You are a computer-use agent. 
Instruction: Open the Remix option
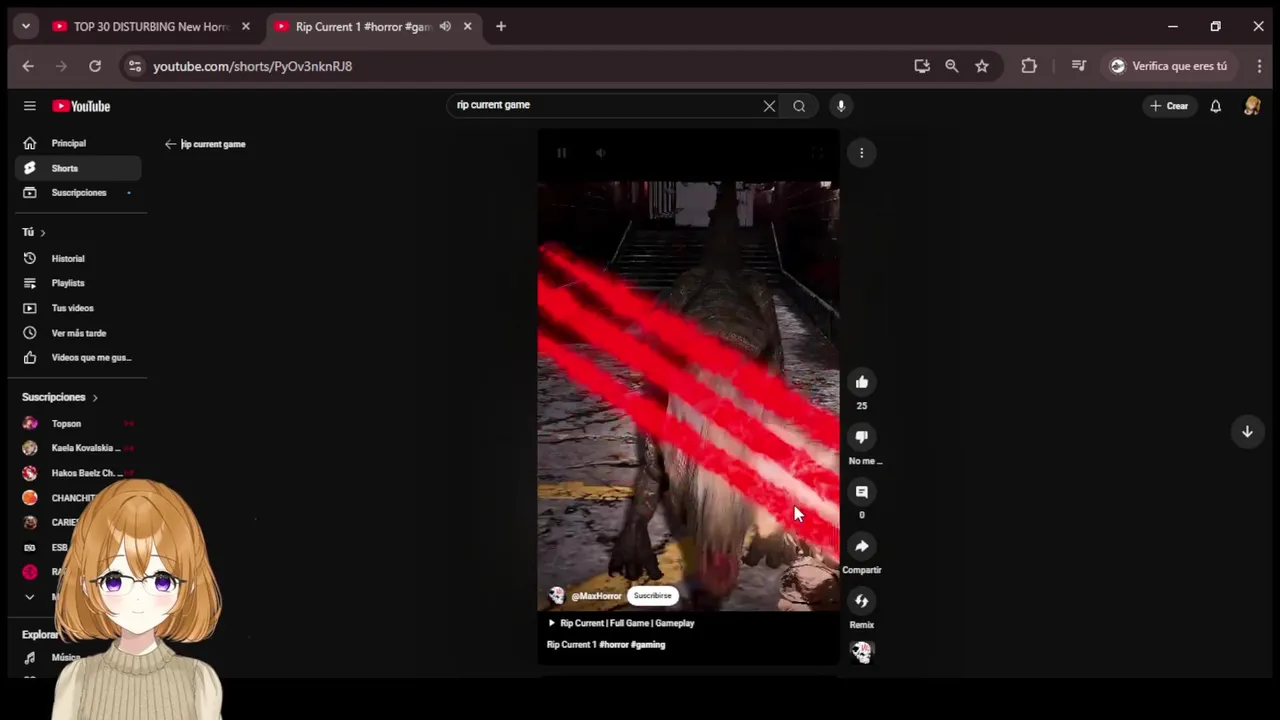[x=861, y=601]
